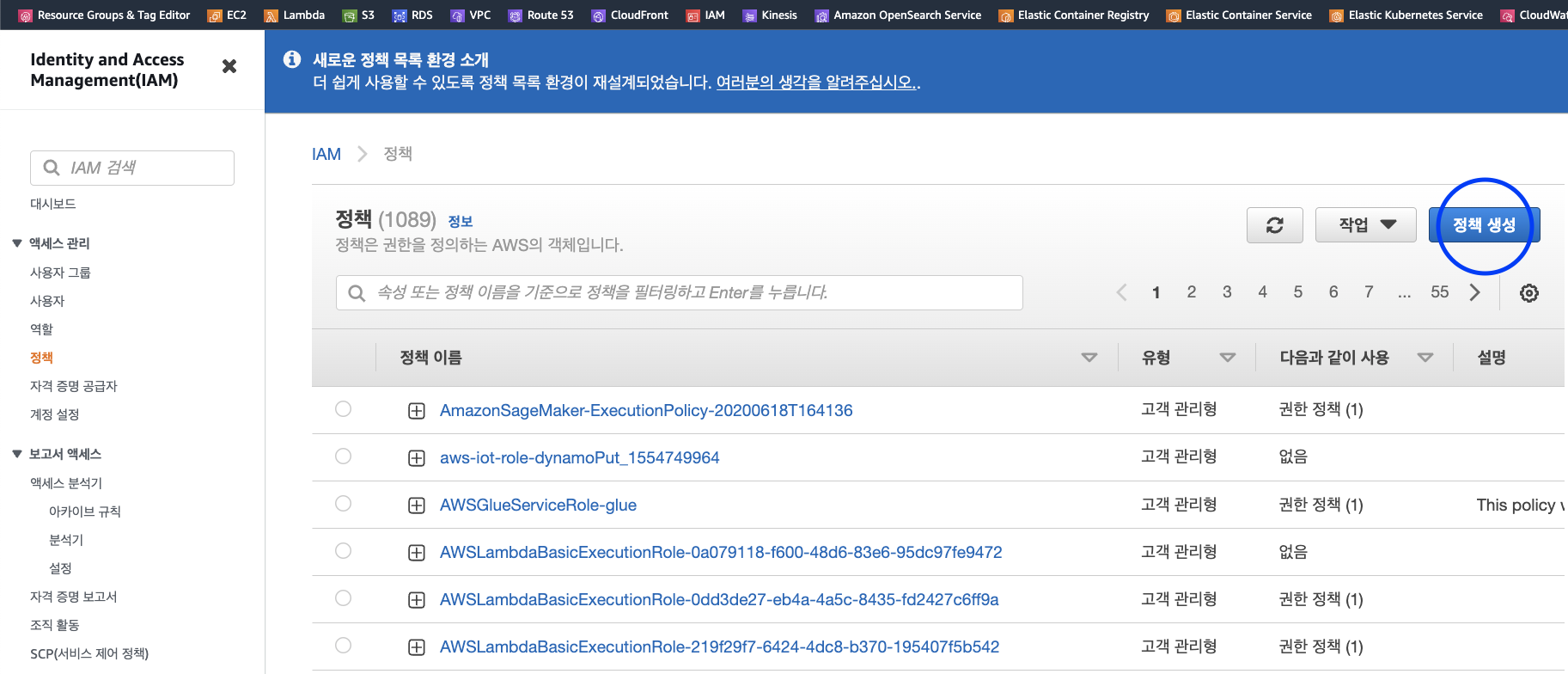
Task: Select radio for AmazonSageMaker-ExecutionPolicy-20200618T164136
Action: [344, 409]
